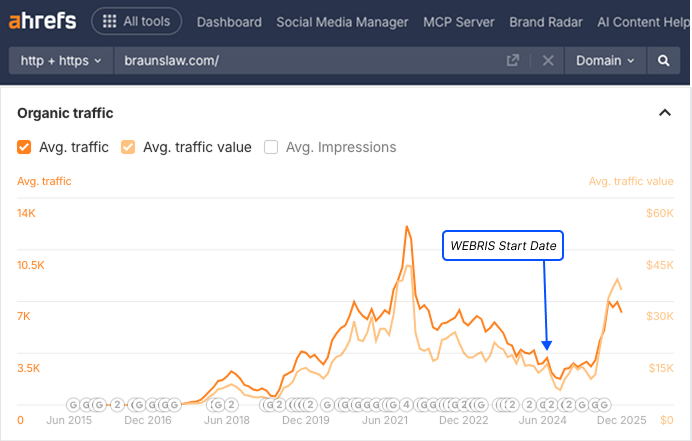The width and height of the screenshot is (692, 441).
Task: Open AI Content Helper
Action: coord(644,22)
